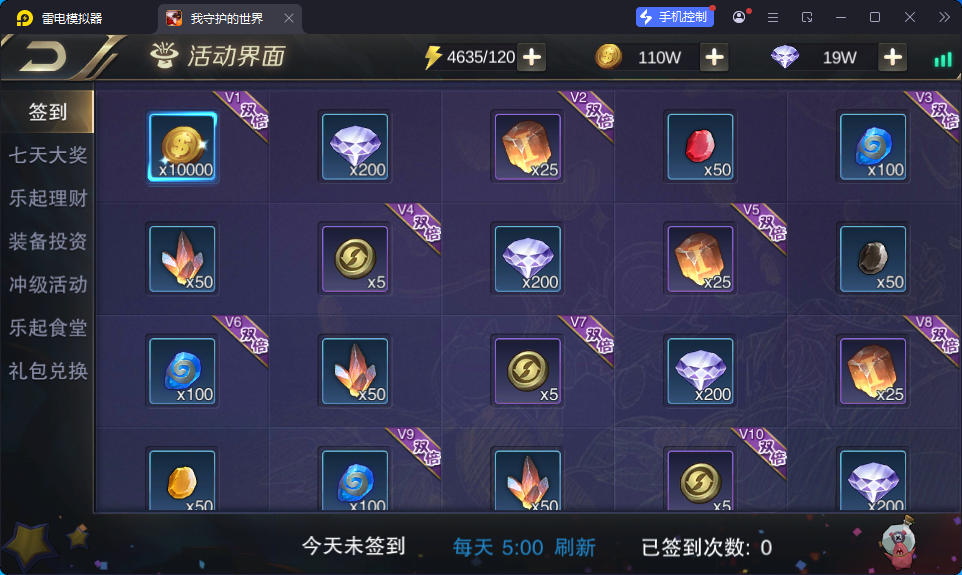Select the 乐起食堂 tab
962x575 pixels.
48,328
